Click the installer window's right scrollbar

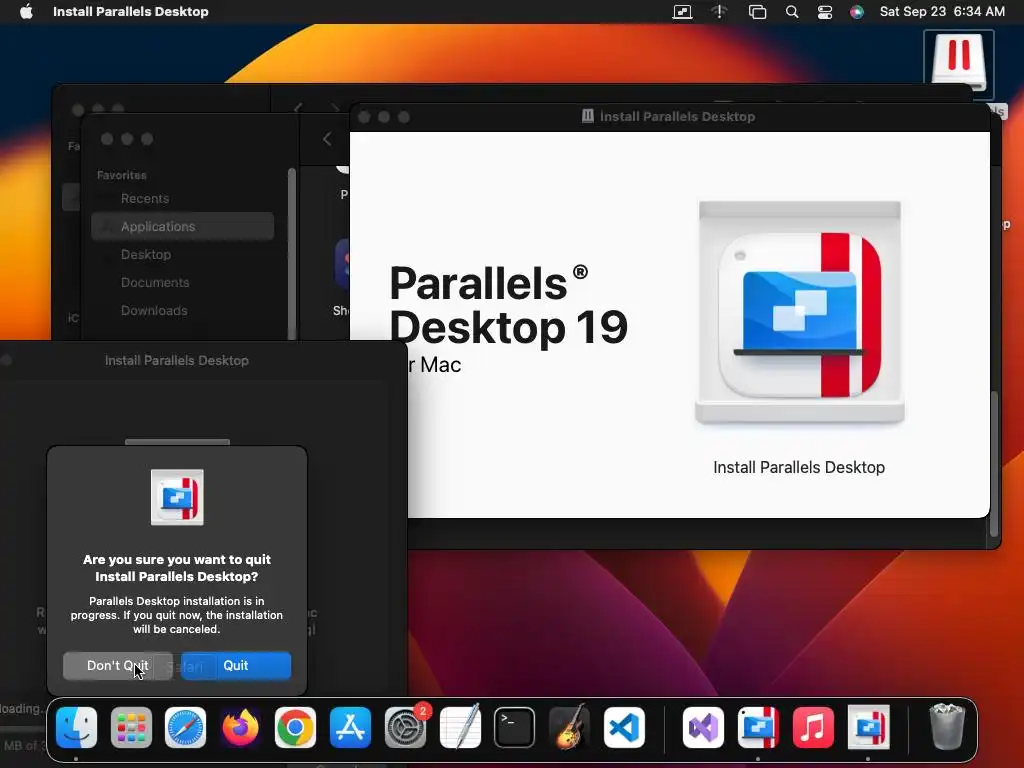tap(994, 462)
